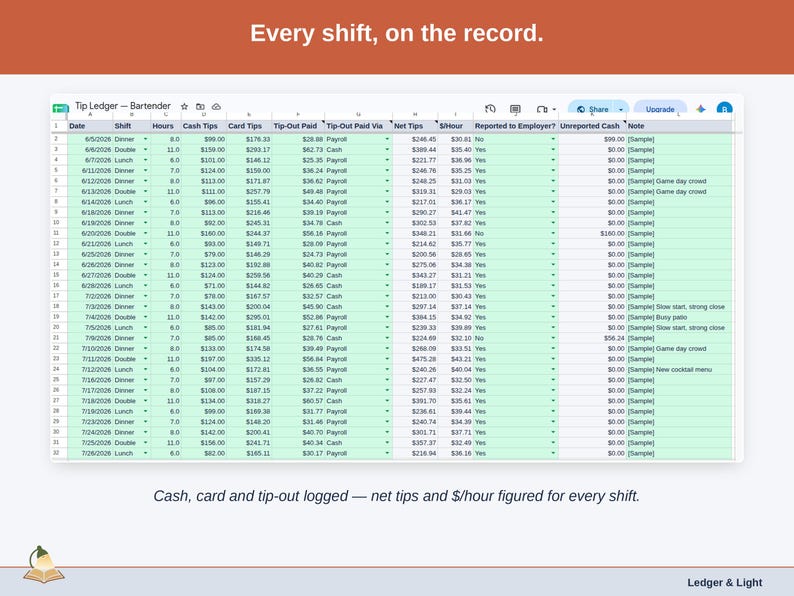This screenshot has height=596, width=794.
Task: Click the $293.17 card tips cell
Action: click(249, 149)
